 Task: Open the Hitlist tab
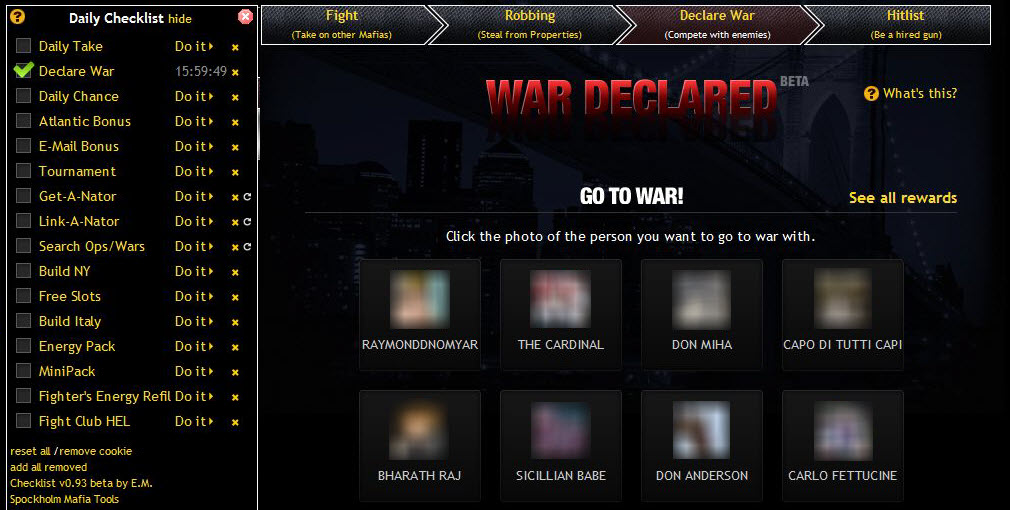(x=905, y=24)
